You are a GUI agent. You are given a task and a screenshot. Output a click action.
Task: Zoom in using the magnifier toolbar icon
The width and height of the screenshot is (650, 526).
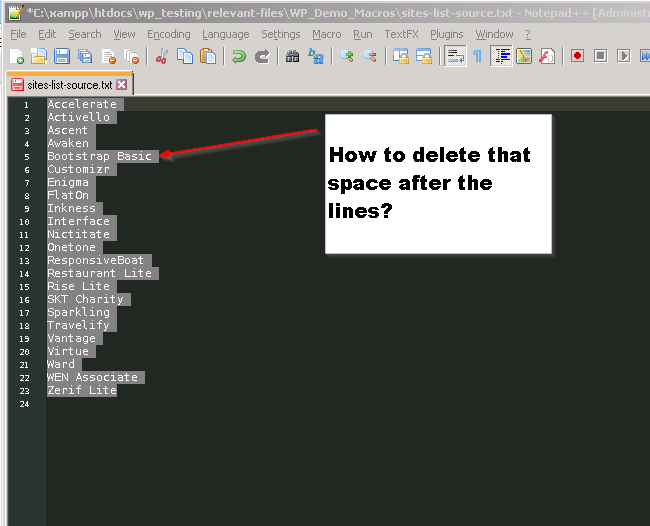pos(347,56)
